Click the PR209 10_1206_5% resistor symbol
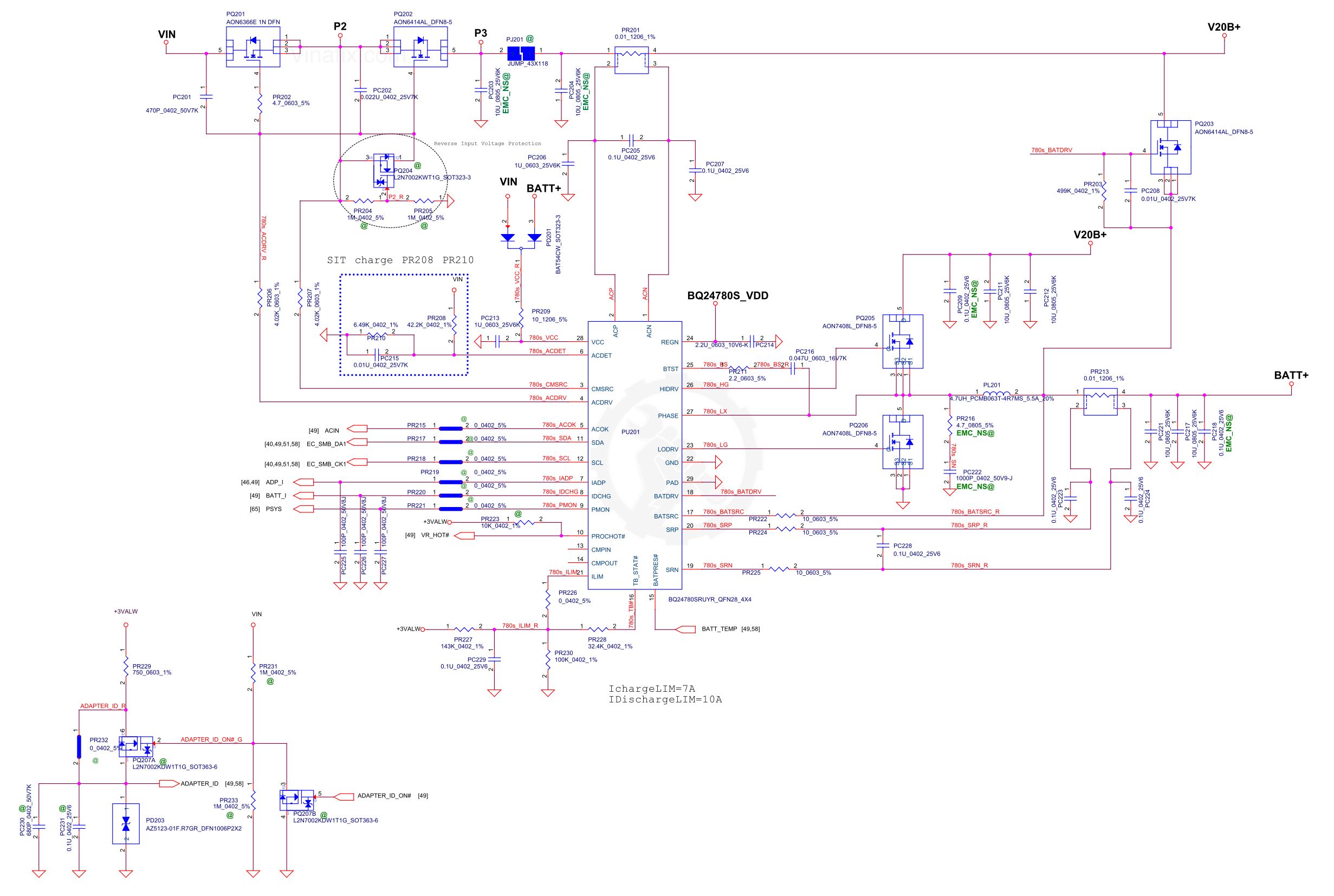The image size is (1334, 896). (x=521, y=317)
